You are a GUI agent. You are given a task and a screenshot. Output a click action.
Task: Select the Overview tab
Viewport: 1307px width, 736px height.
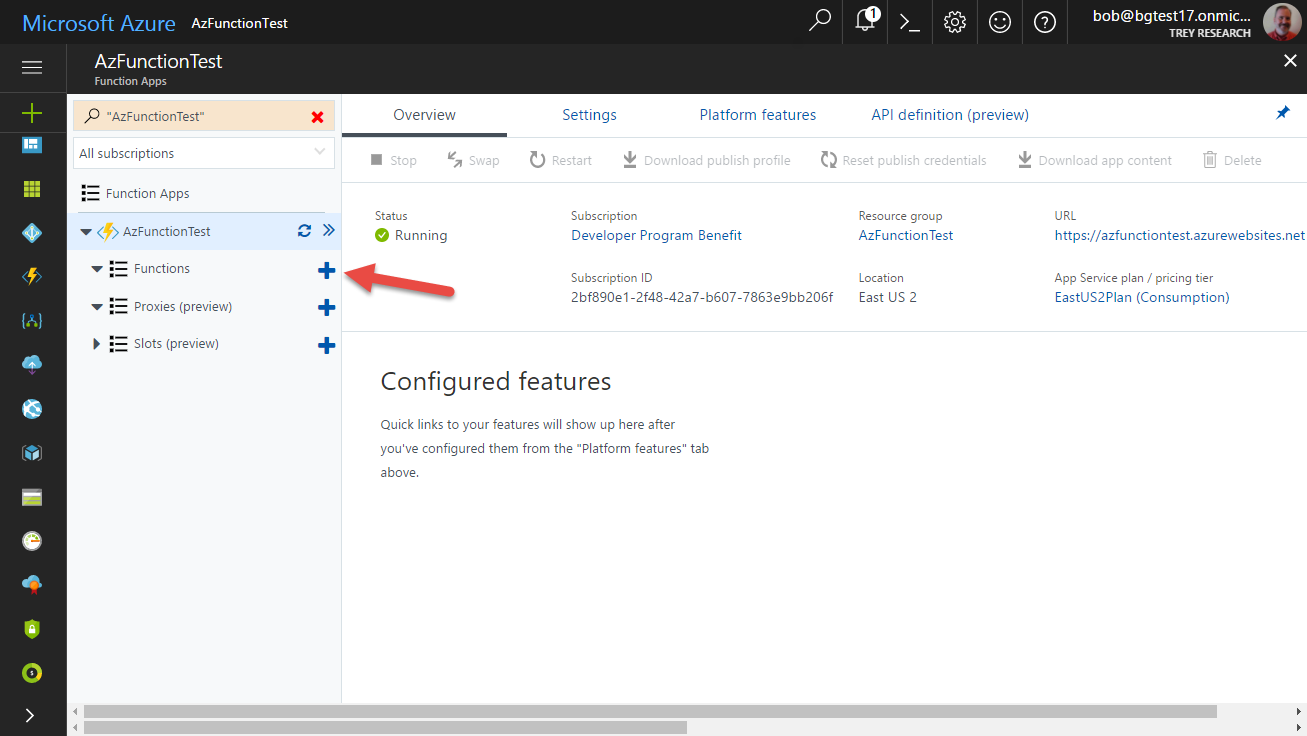pos(424,115)
